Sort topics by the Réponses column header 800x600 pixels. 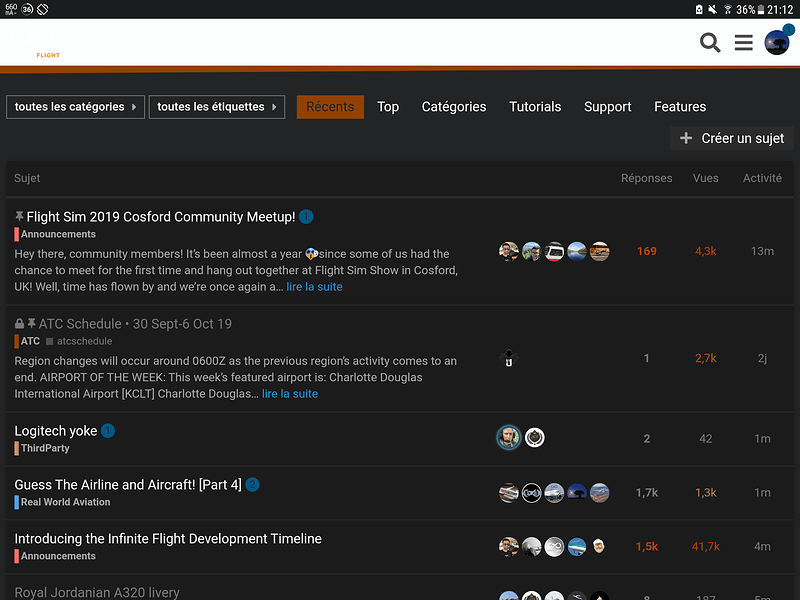pyautogui.click(x=646, y=178)
